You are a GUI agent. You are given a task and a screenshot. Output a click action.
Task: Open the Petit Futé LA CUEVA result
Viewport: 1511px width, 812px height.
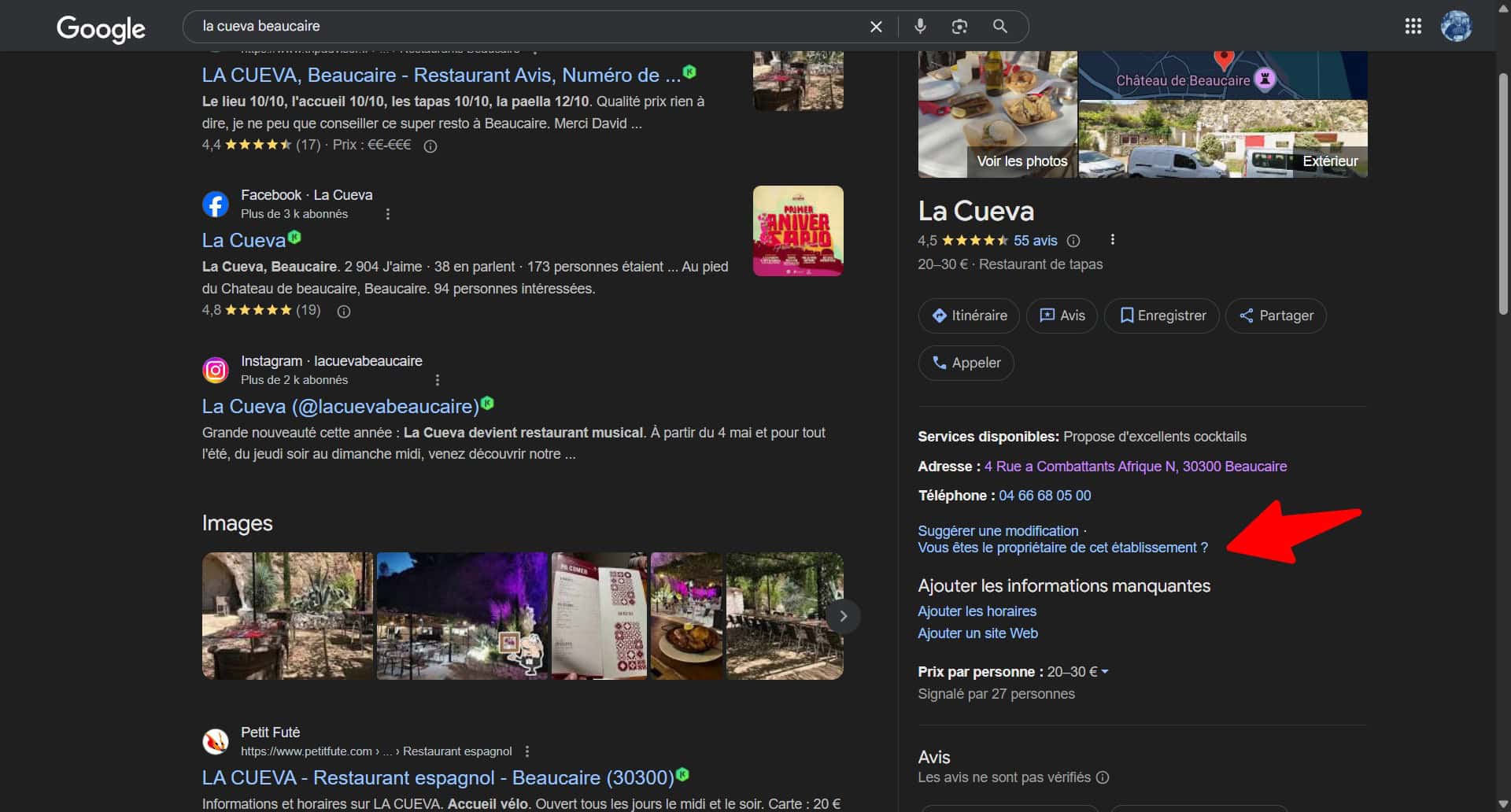tap(438, 777)
